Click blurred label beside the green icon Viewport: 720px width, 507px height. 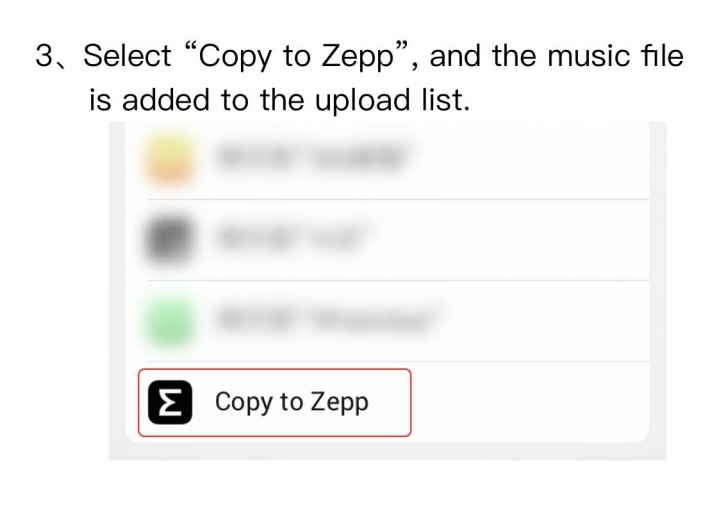(x=324, y=319)
